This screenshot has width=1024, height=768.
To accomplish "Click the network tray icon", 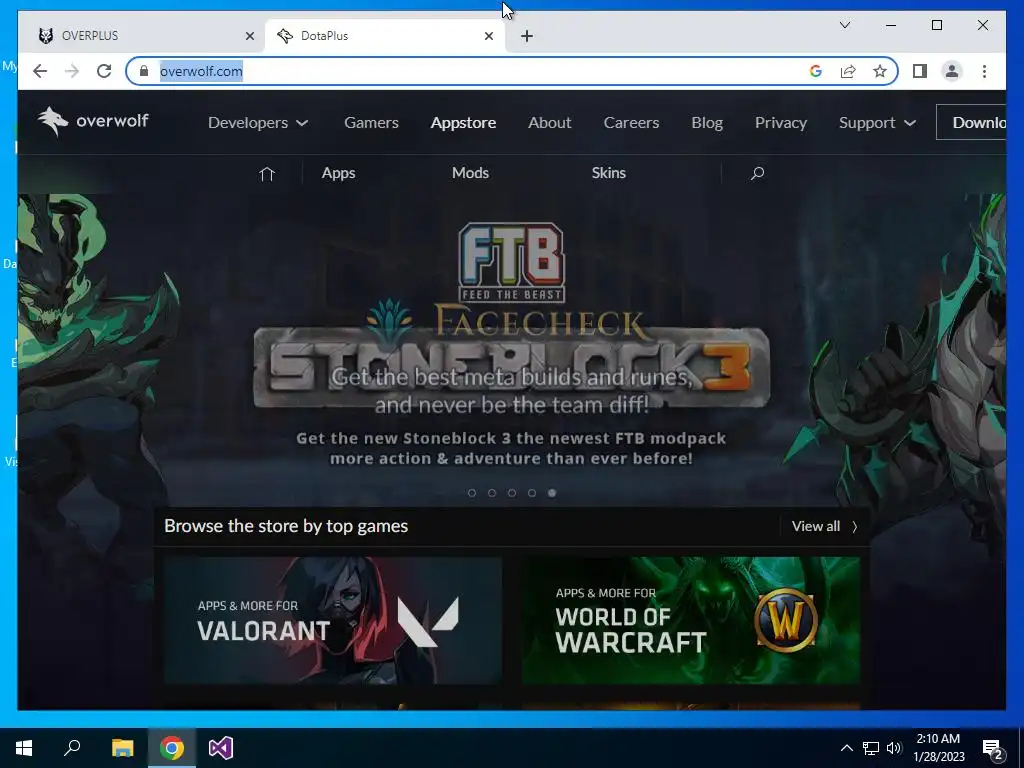I will pyautogui.click(x=871, y=748).
